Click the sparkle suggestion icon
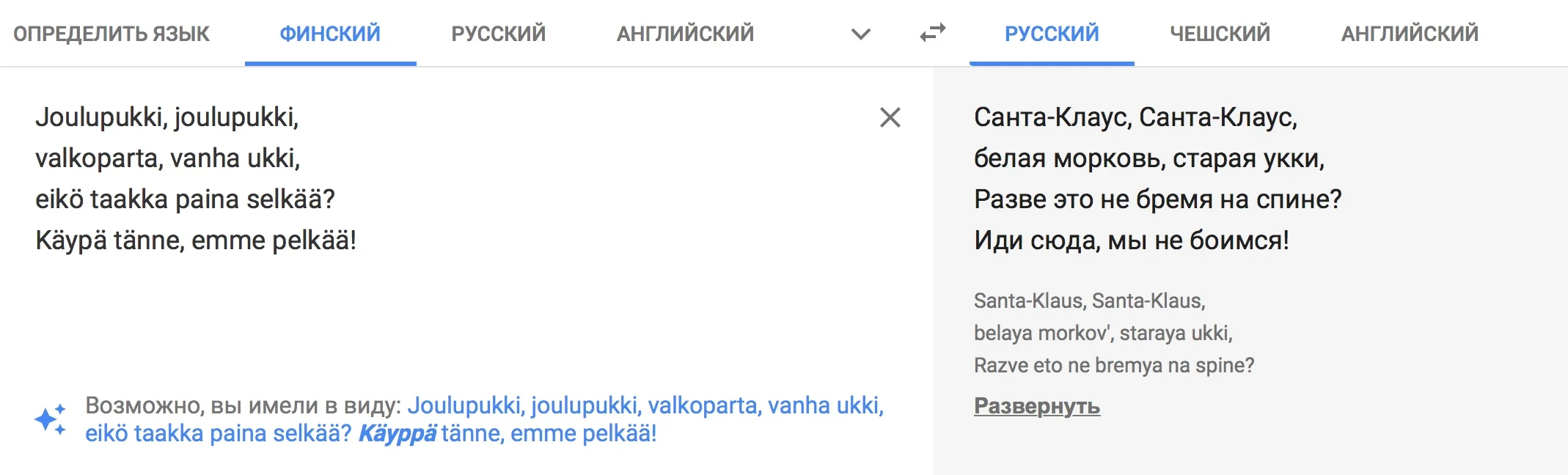Screen dimensions: 1568x475 (51, 419)
